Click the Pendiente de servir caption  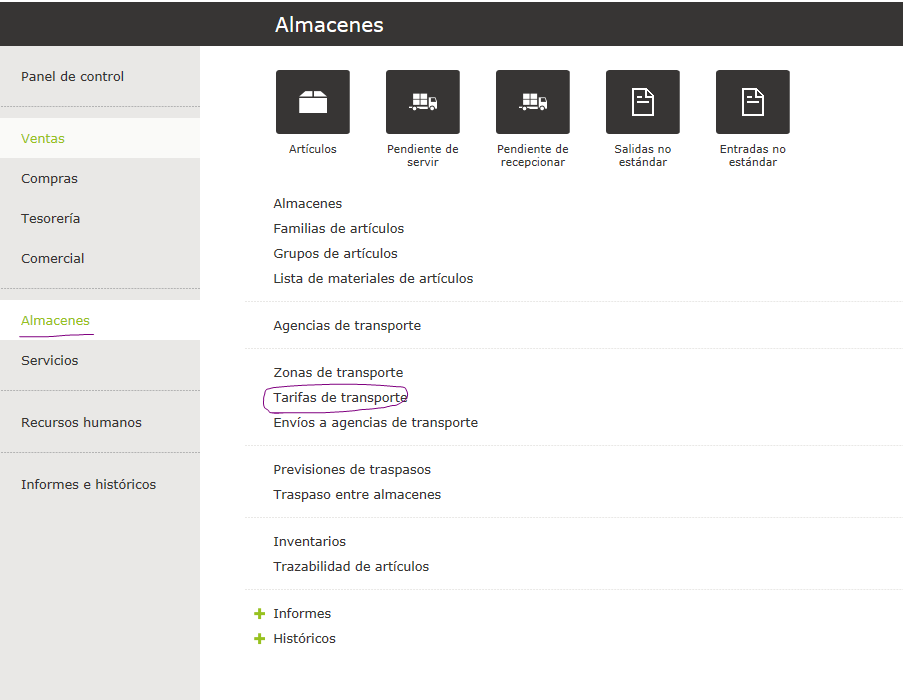tap(423, 155)
